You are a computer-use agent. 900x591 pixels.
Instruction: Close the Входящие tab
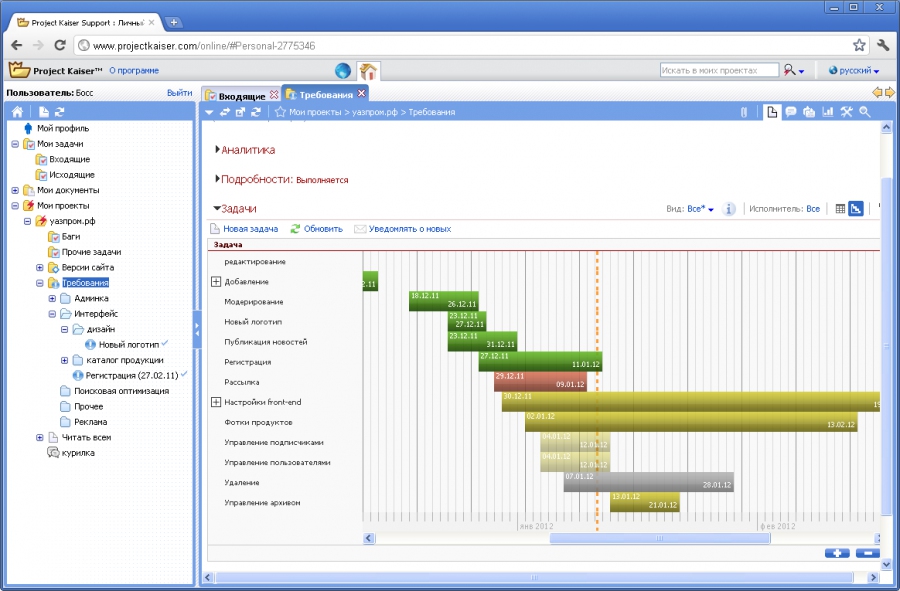click(274, 95)
